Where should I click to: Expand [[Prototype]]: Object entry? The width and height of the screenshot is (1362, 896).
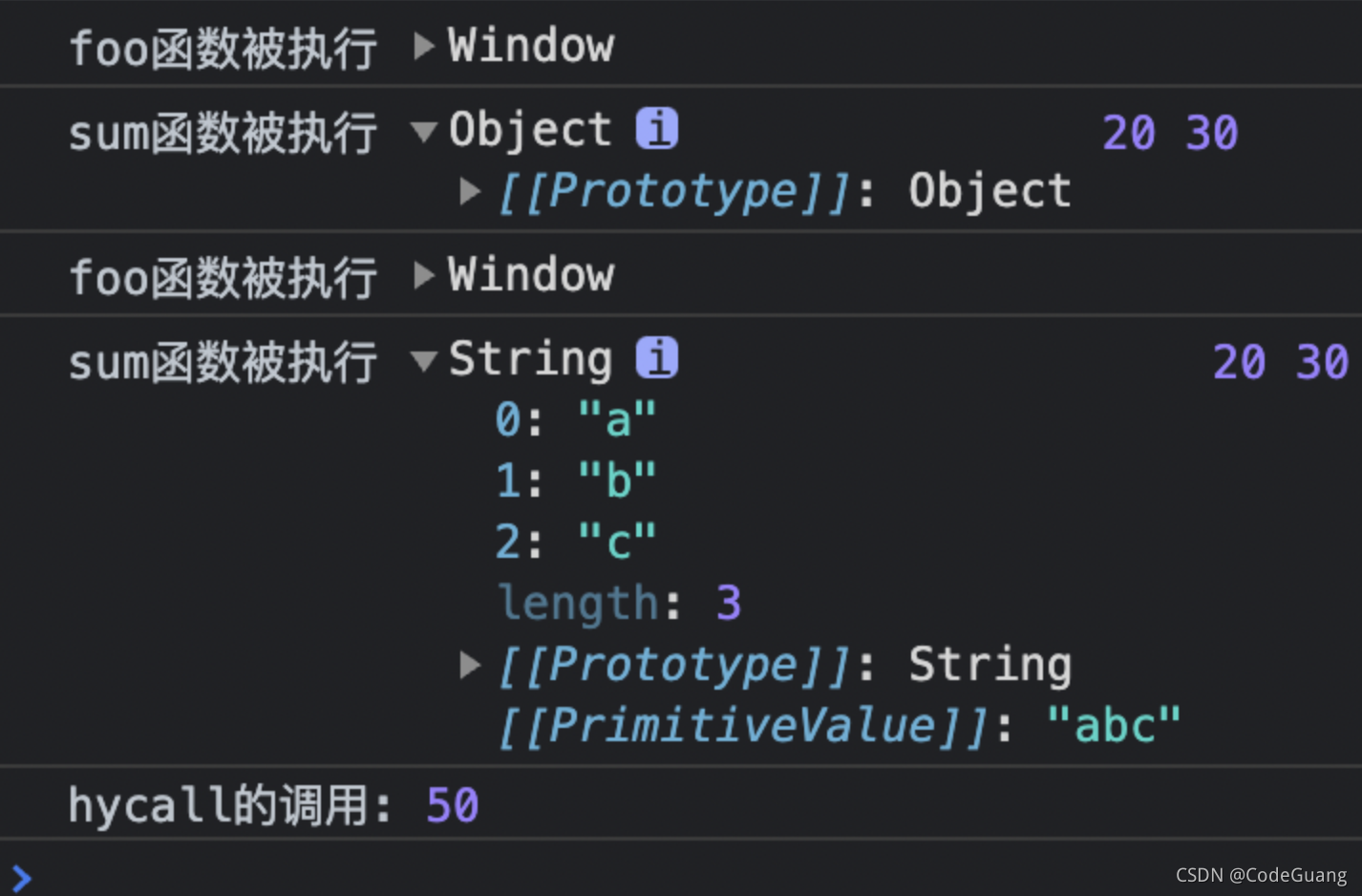tap(470, 190)
